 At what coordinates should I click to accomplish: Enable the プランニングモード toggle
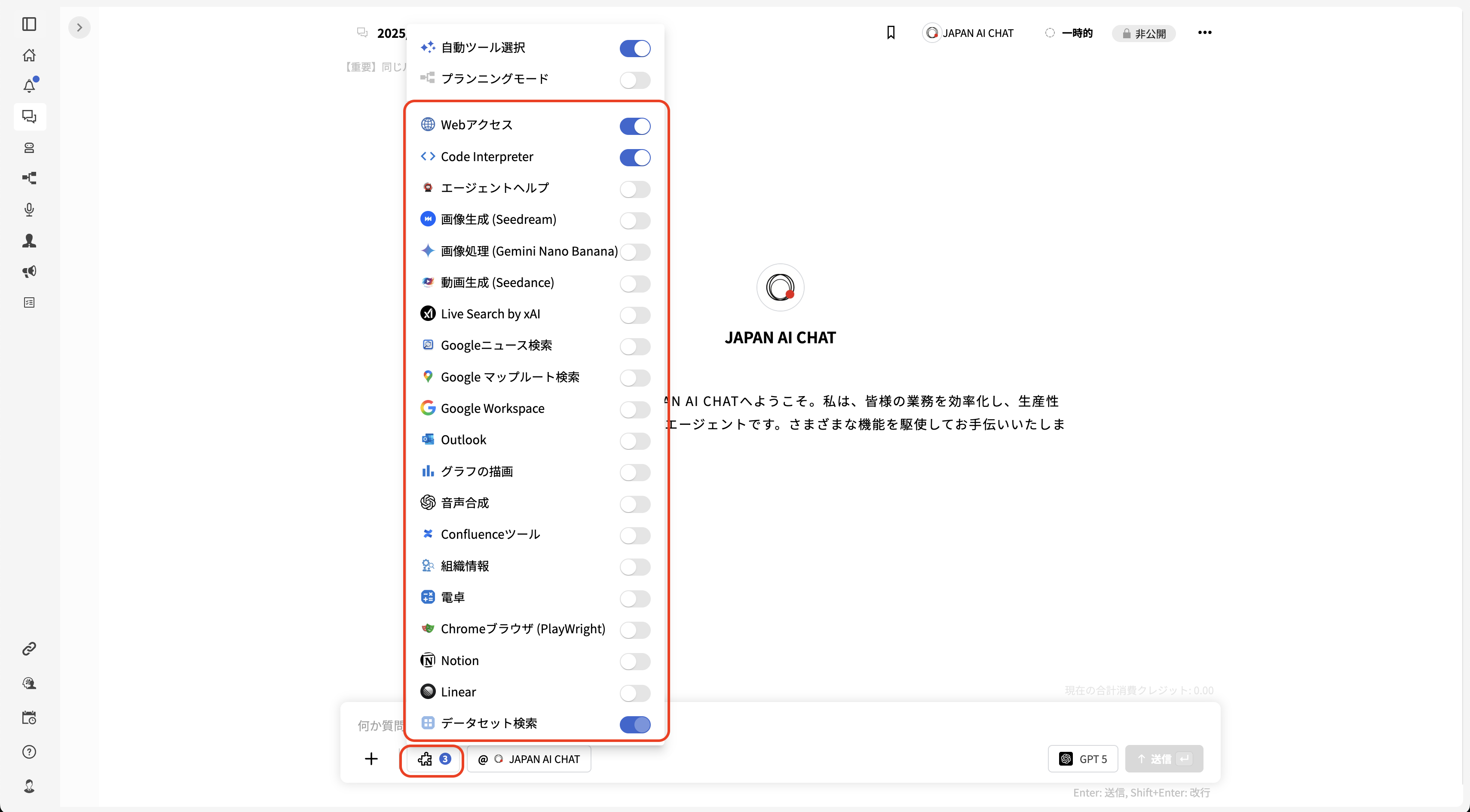(x=635, y=80)
